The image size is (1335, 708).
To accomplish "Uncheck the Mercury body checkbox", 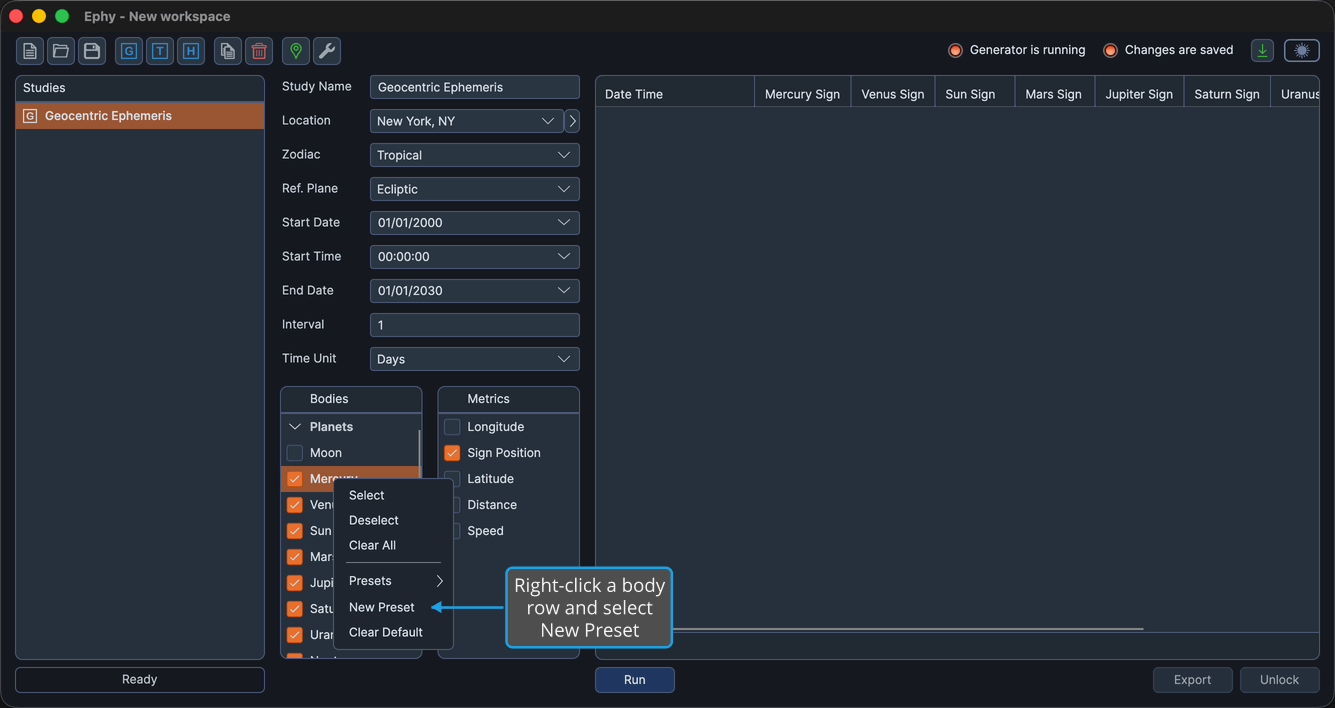I will 295,479.
